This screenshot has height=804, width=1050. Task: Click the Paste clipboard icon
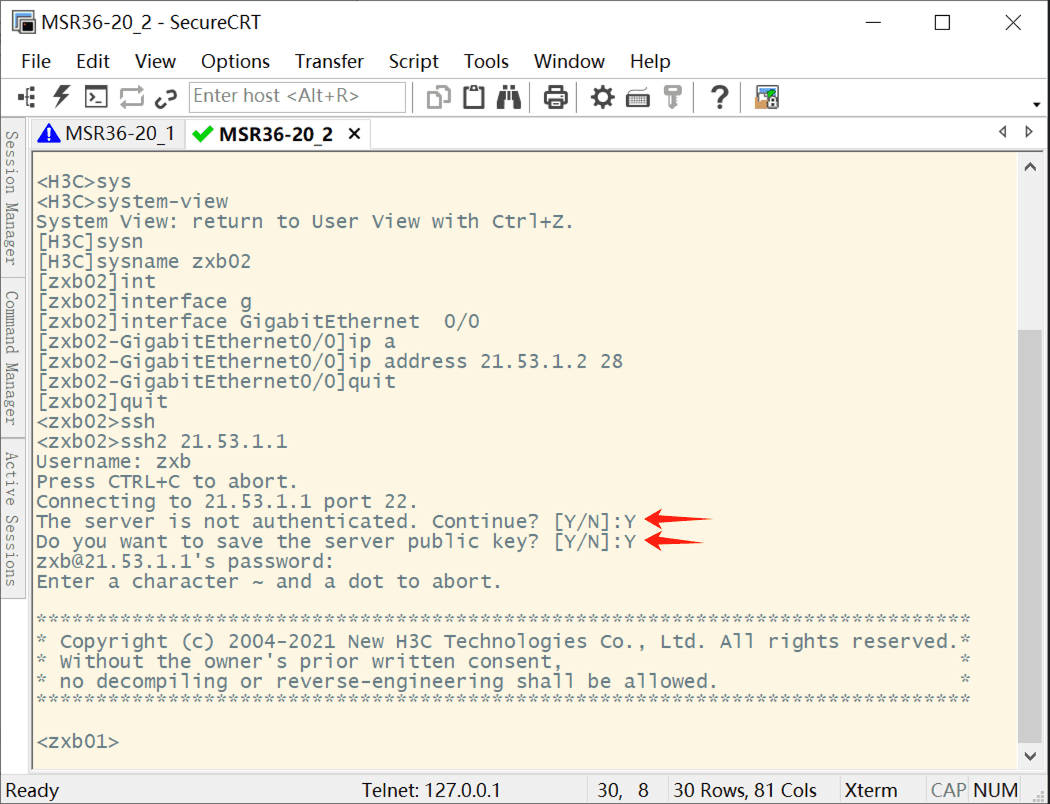point(474,96)
